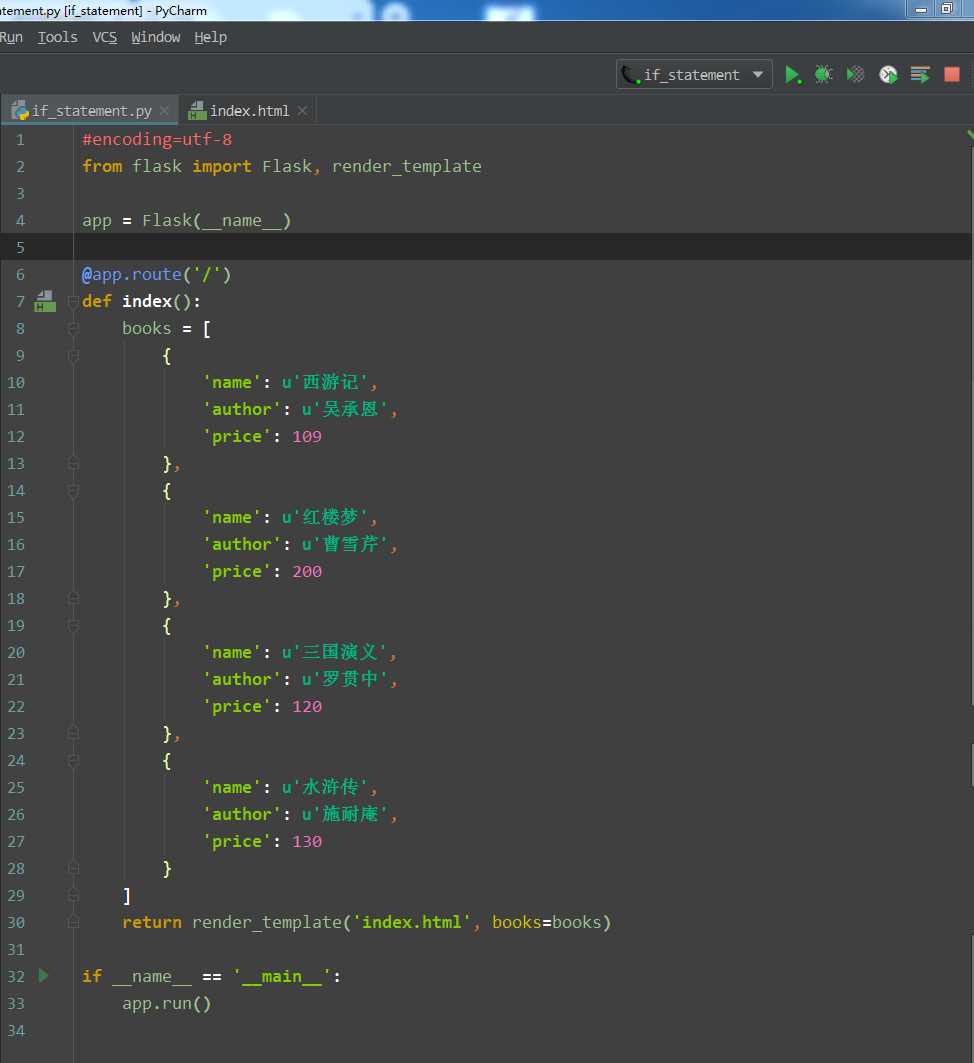
Task: Collapse fold marker on line 13
Action: coord(73,463)
